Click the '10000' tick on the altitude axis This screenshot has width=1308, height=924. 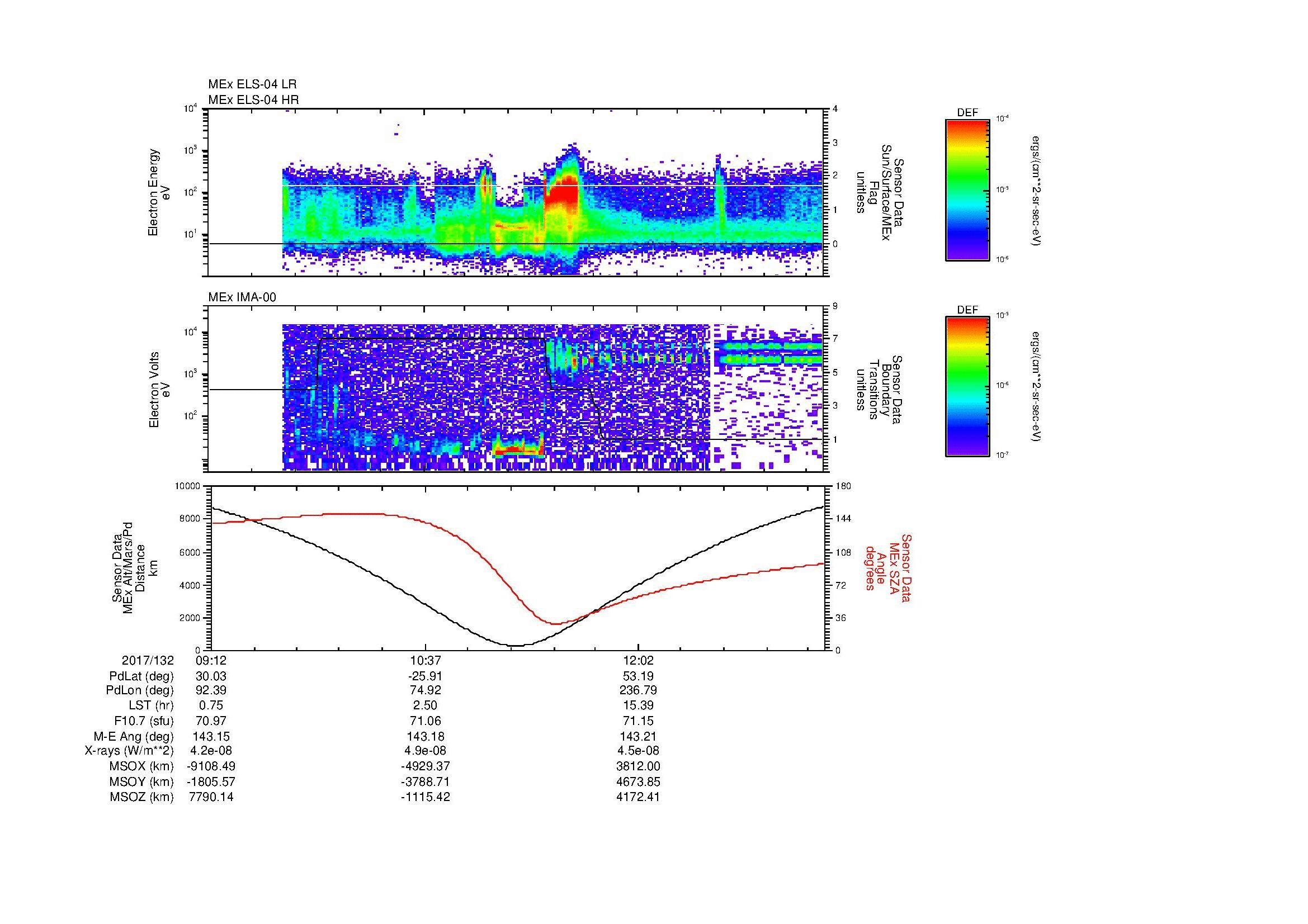(x=188, y=486)
